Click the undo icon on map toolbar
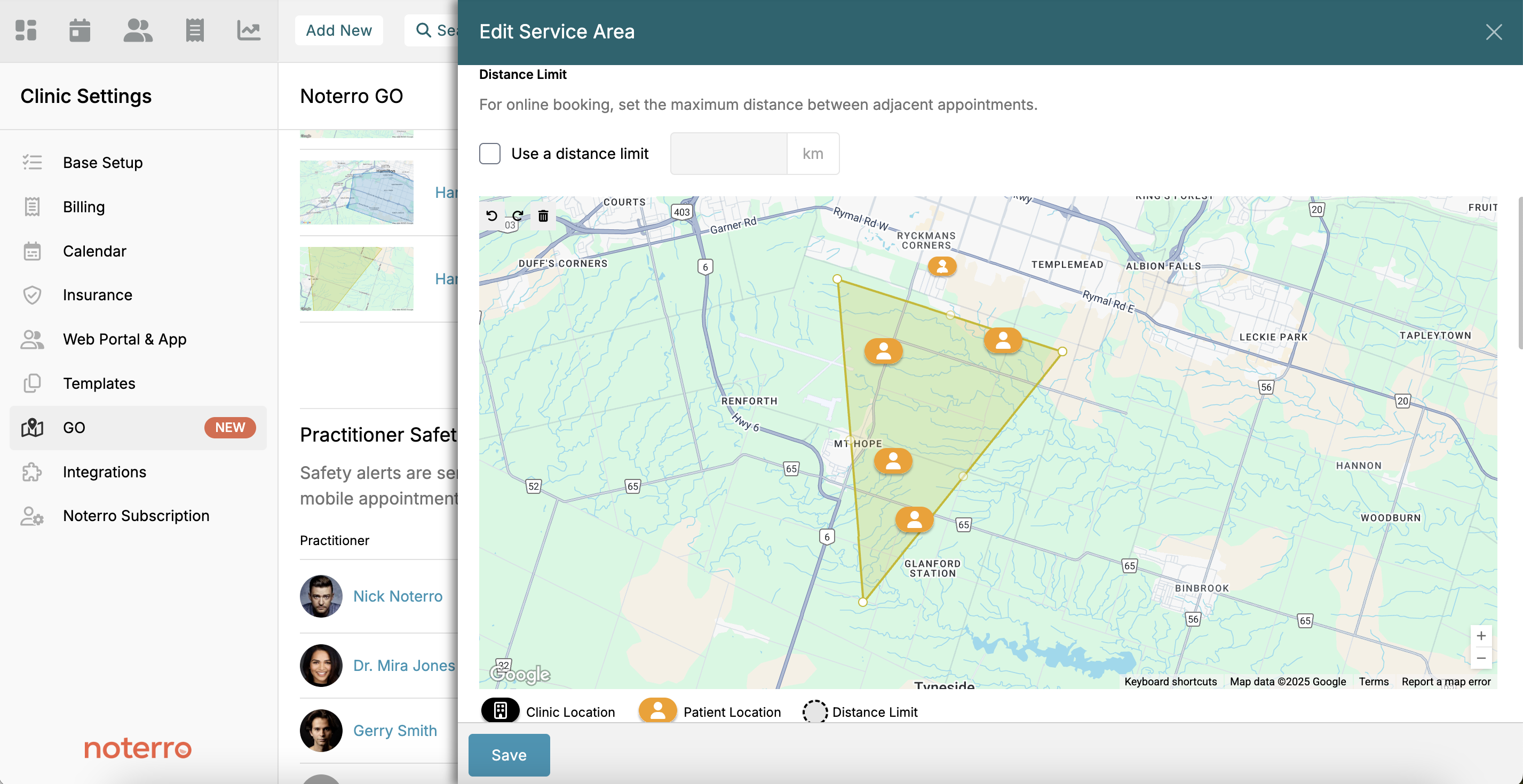1523x784 pixels. point(491,215)
